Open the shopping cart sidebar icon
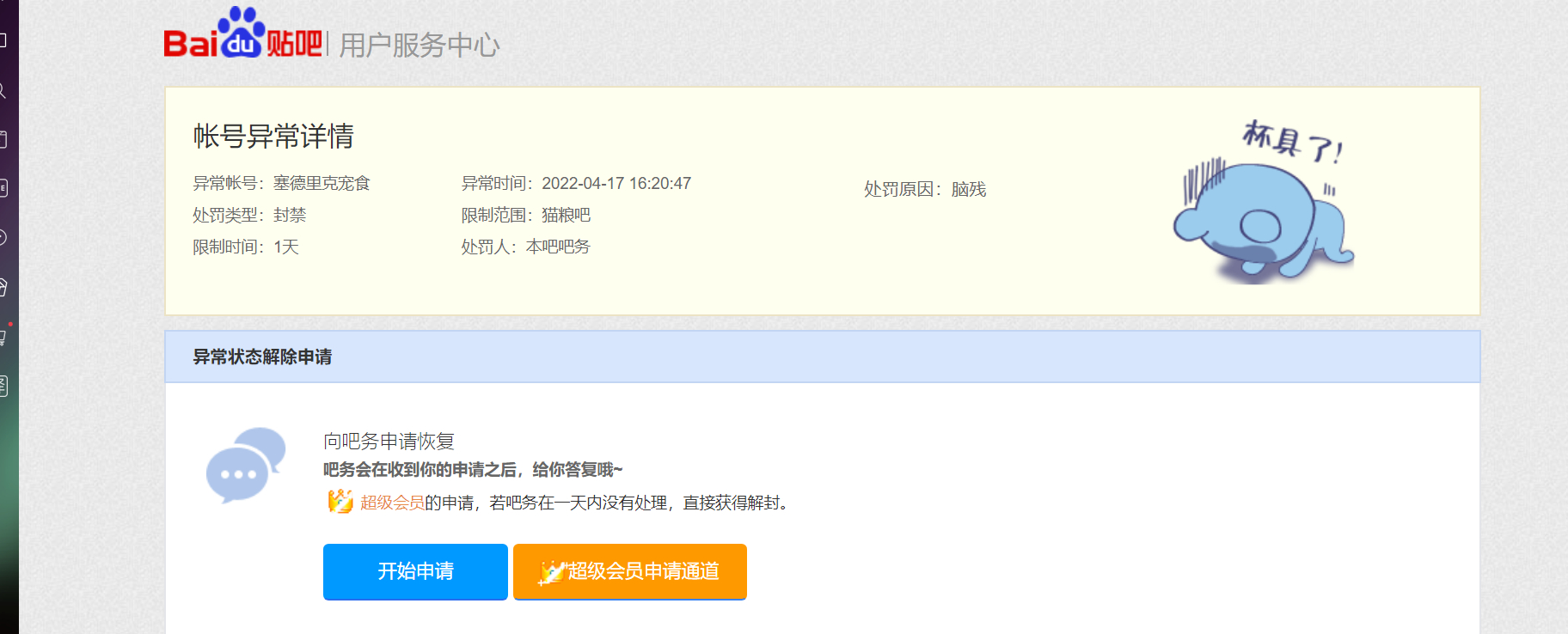1568x634 pixels. [3, 337]
